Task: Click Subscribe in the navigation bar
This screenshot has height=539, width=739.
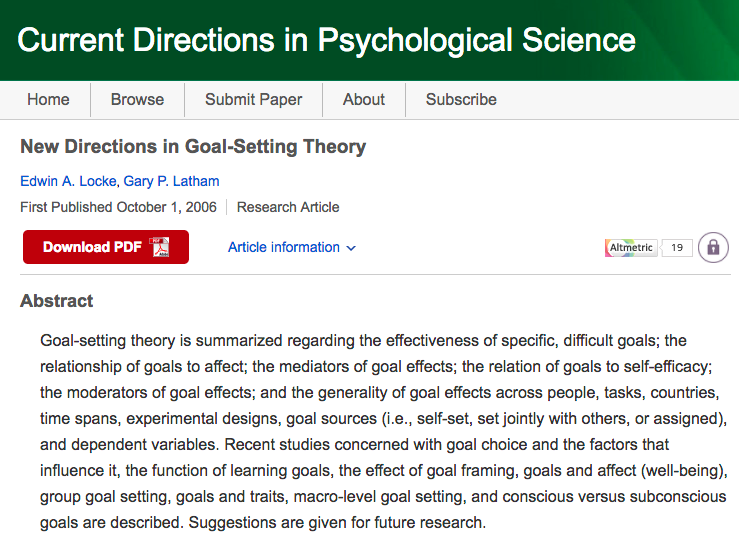Action: click(x=461, y=99)
